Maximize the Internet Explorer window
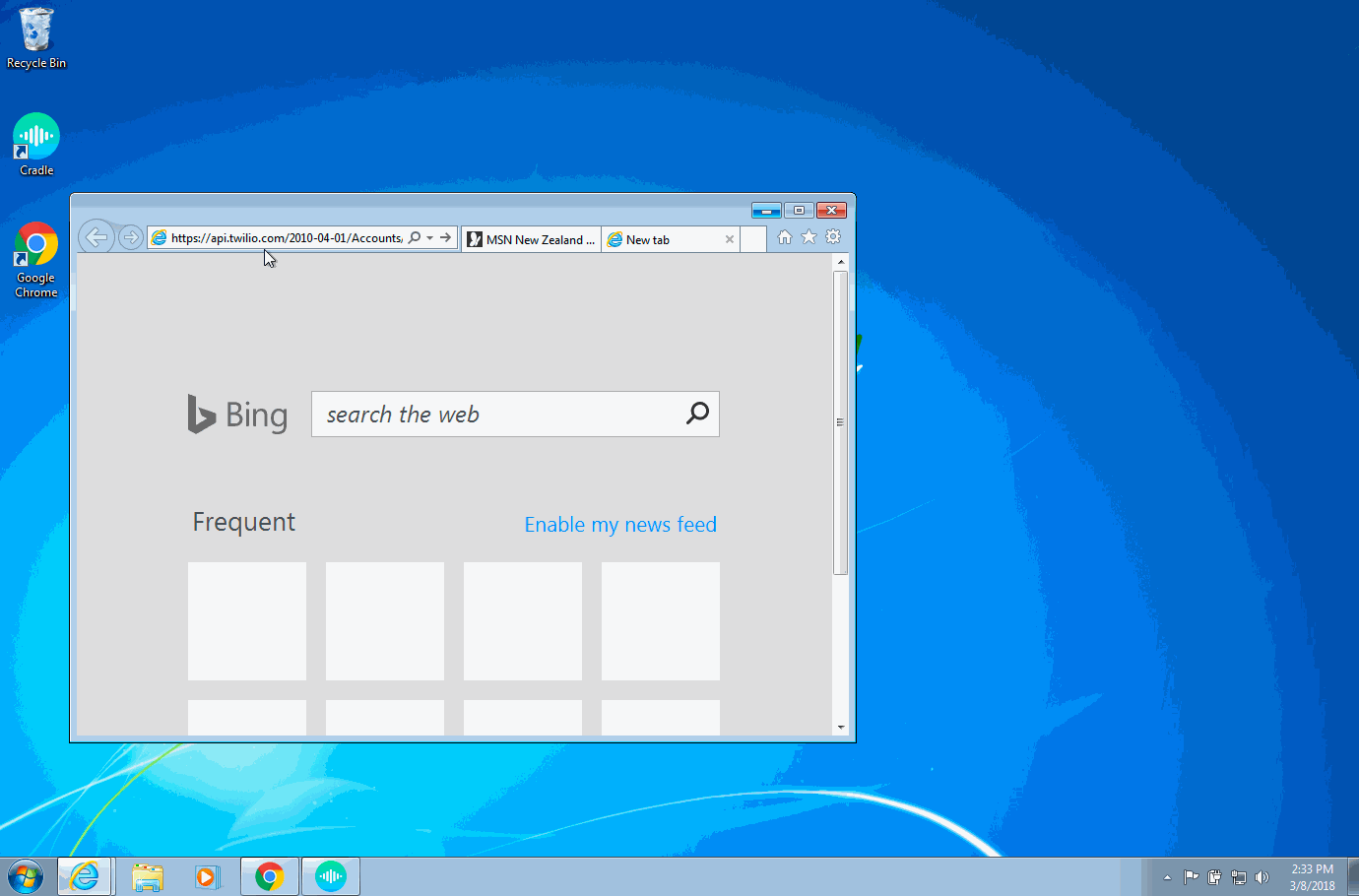Image resolution: width=1359 pixels, height=896 pixels. pyautogui.click(x=799, y=210)
